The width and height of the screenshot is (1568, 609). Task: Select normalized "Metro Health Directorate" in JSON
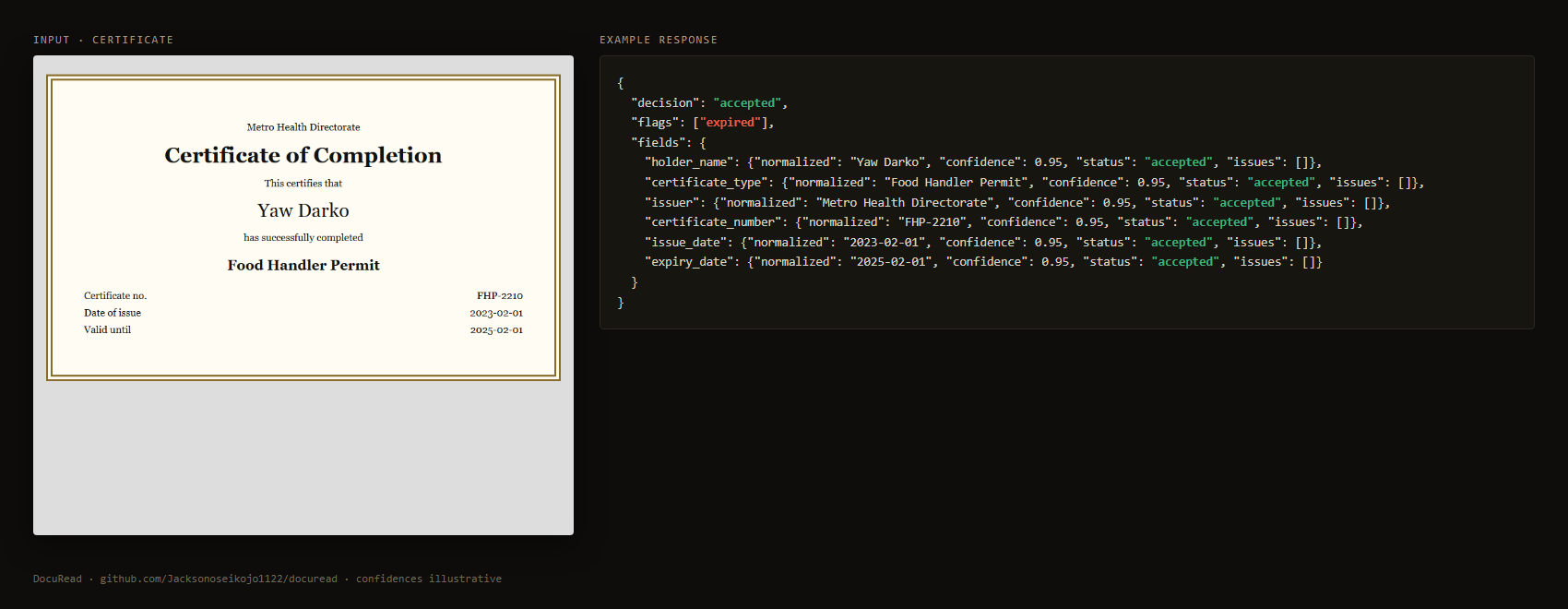(x=905, y=202)
